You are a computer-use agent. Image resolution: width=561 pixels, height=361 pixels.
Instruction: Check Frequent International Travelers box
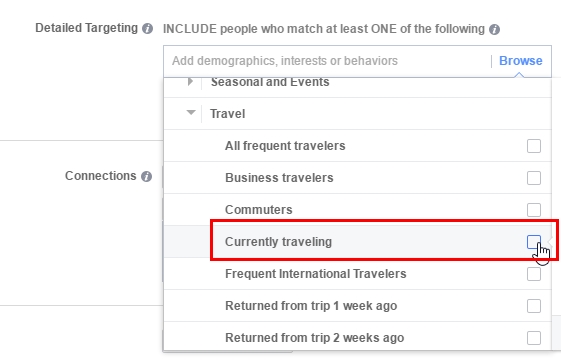(x=534, y=274)
